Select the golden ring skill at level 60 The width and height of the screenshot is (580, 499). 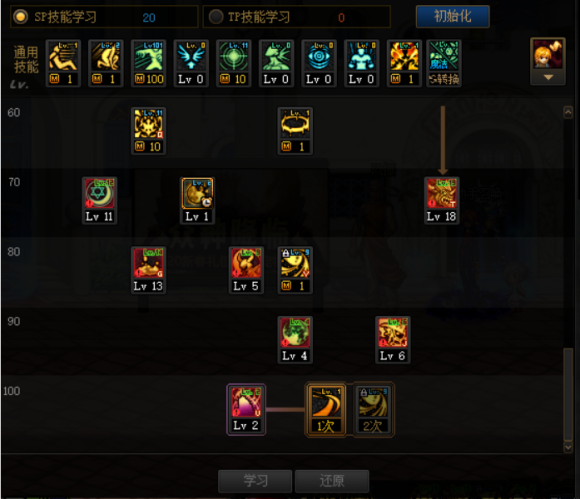tap(295, 131)
